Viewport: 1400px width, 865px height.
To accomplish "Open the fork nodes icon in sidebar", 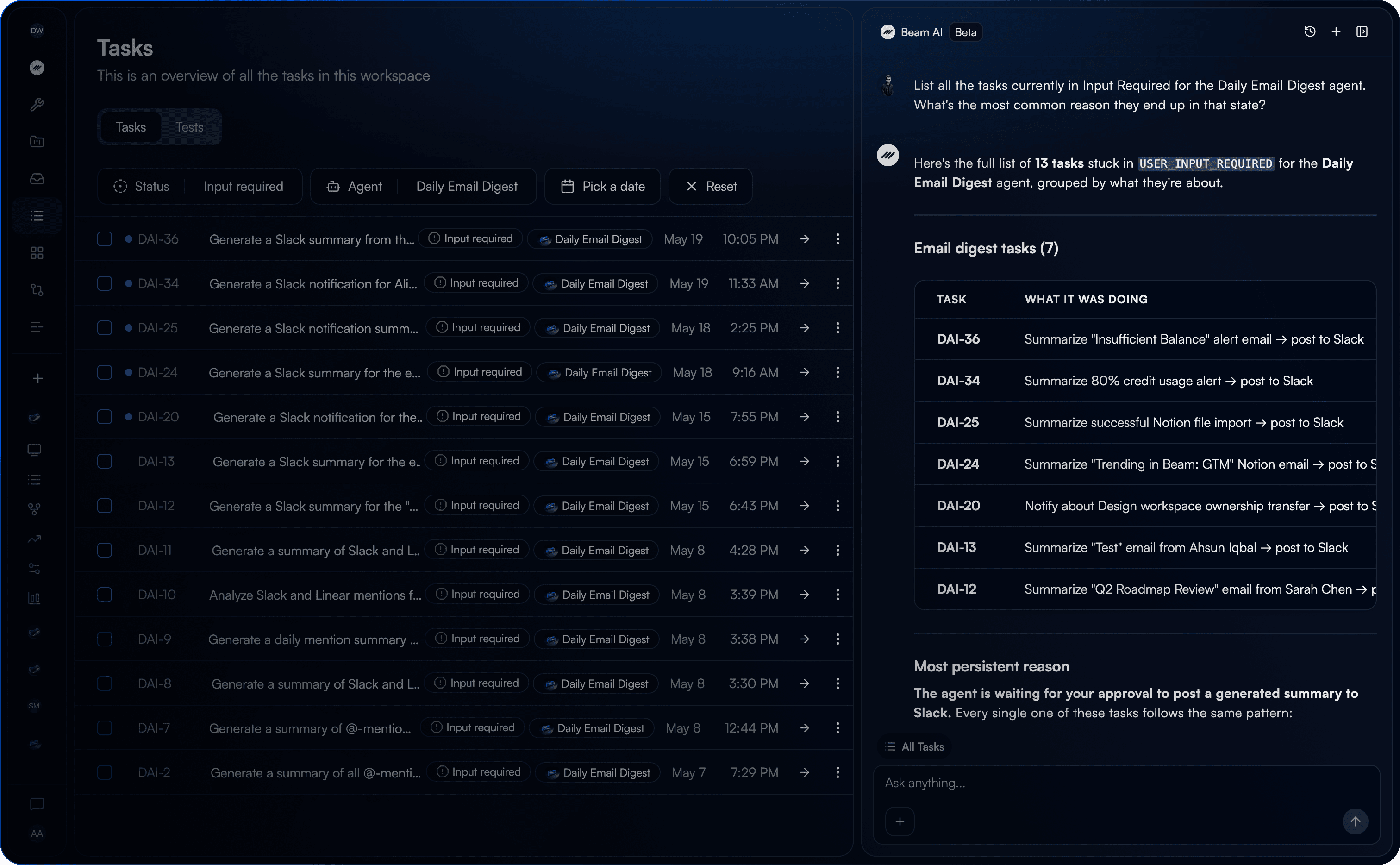I will pyautogui.click(x=34, y=508).
